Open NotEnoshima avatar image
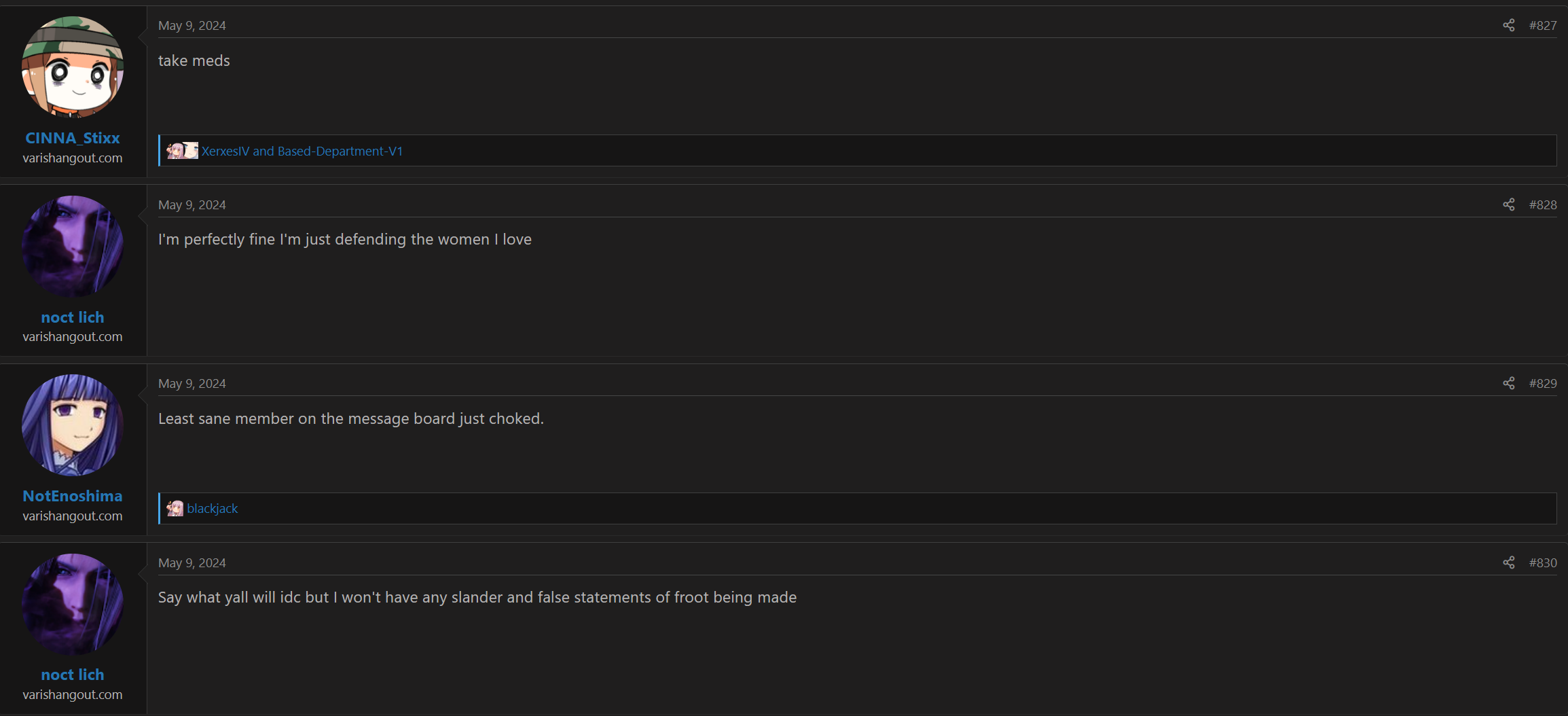 coord(73,425)
